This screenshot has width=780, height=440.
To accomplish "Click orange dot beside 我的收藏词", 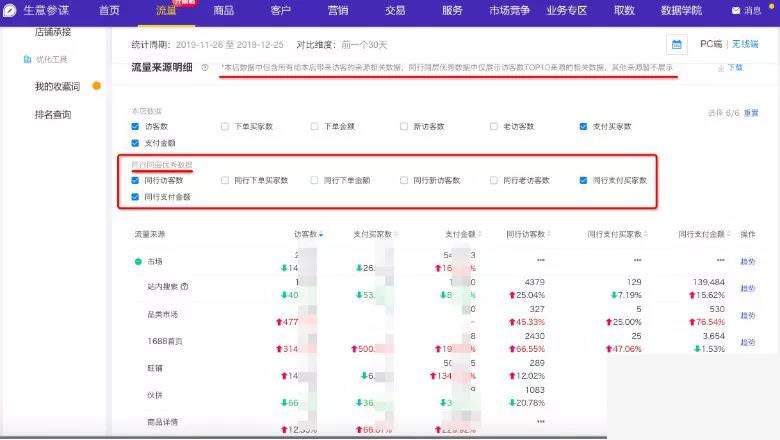I will tap(97, 86).
